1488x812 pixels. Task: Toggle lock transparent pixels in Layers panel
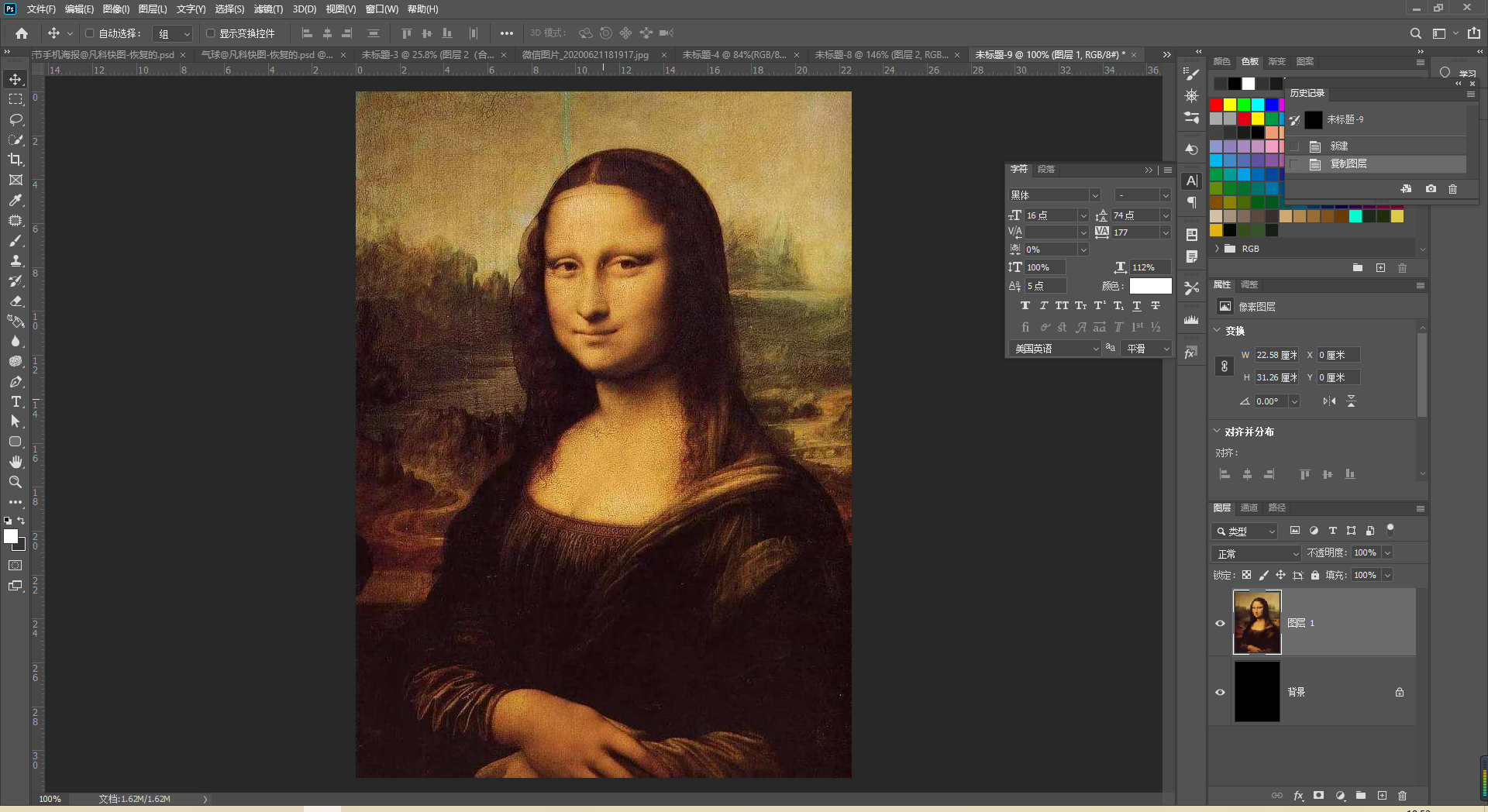coord(1246,575)
